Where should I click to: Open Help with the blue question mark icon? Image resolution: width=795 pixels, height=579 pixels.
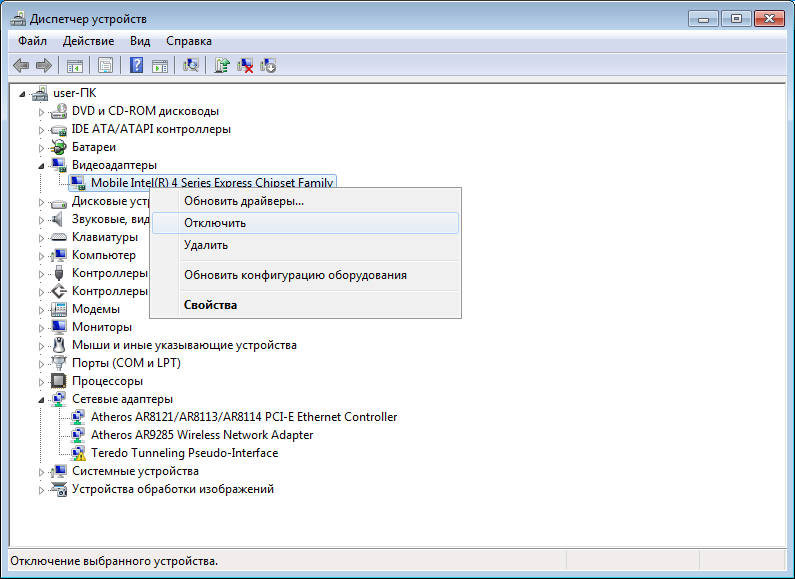[x=136, y=65]
